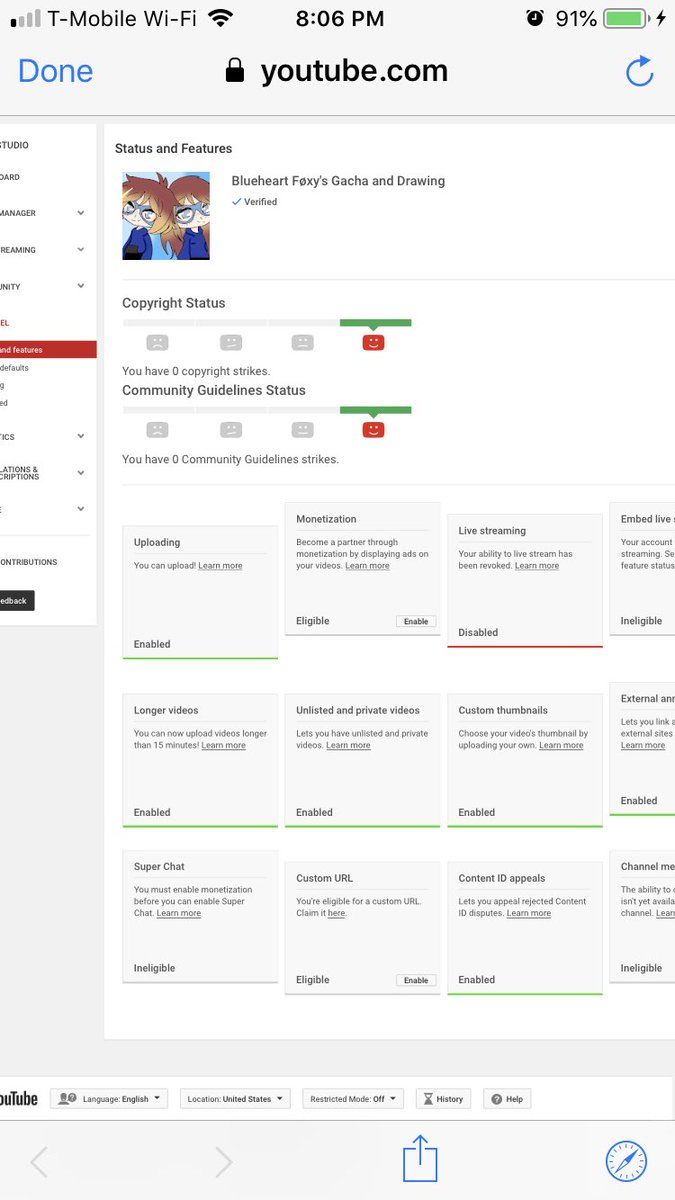
Task: Click Learn more in the Live streaming card
Action: 537,566
